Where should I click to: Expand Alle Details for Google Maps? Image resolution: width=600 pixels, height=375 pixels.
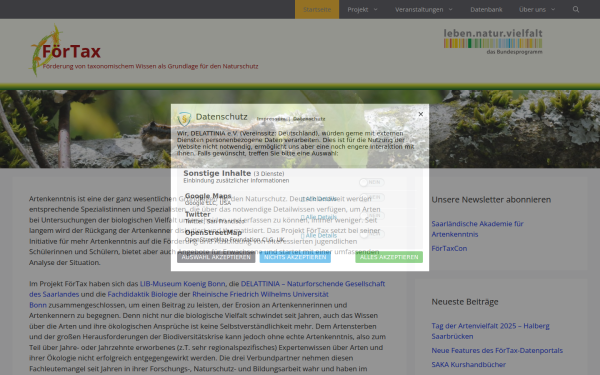pos(319,199)
